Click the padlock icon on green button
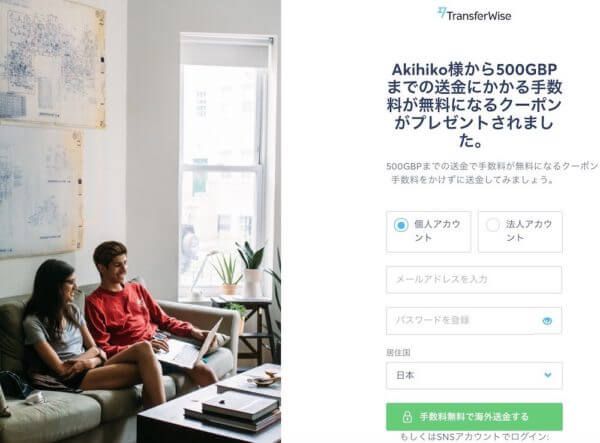This screenshot has height=443, width=600. pos(407,417)
